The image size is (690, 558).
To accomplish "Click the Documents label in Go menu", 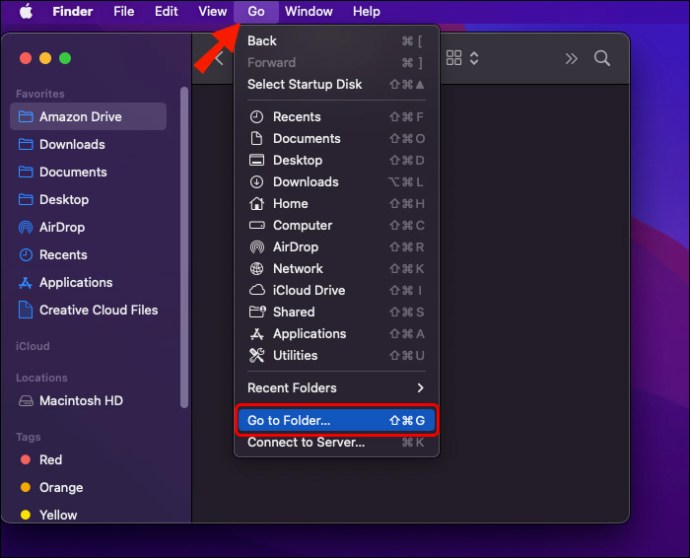I will [x=307, y=138].
